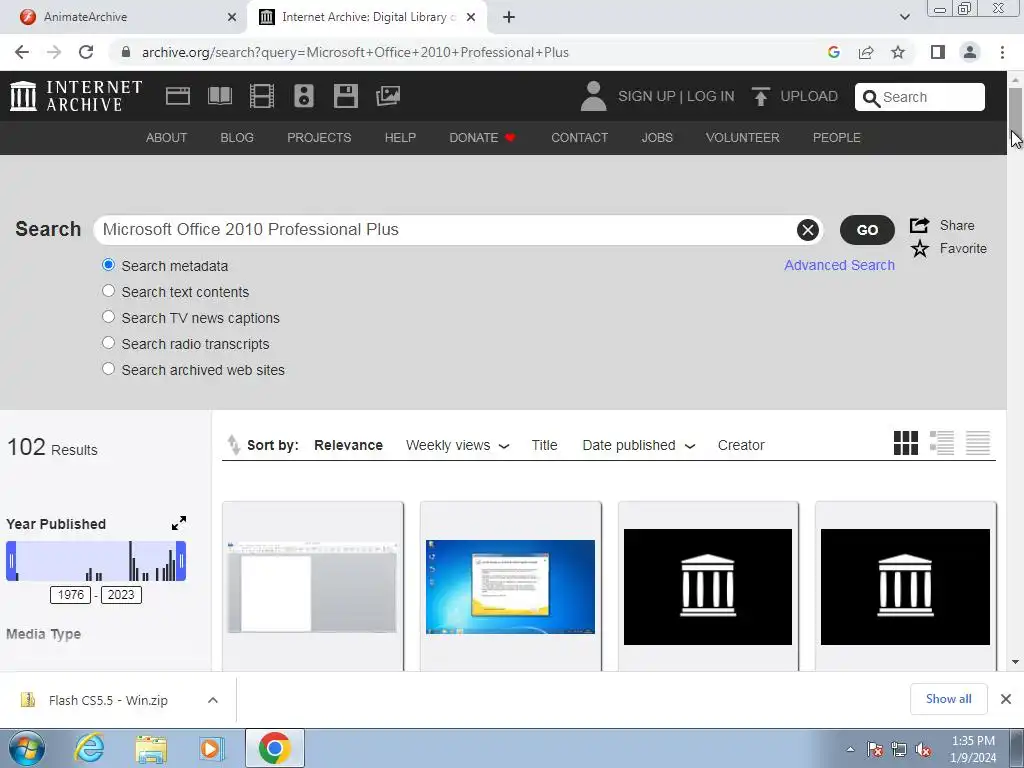
Task: Open Advanced Search link
Action: (839, 265)
